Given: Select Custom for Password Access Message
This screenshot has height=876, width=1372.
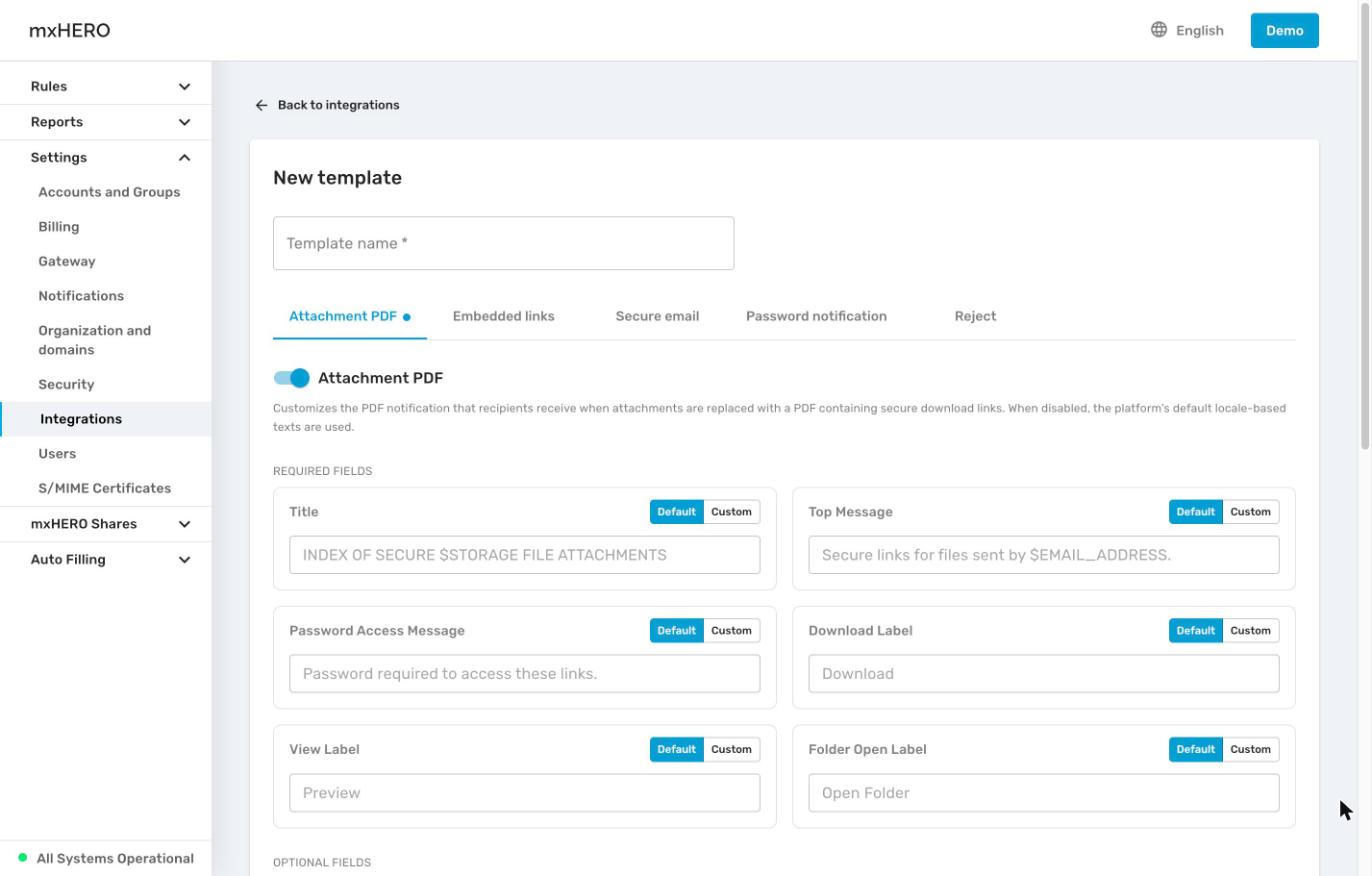Looking at the screenshot, I should (x=731, y=631).
